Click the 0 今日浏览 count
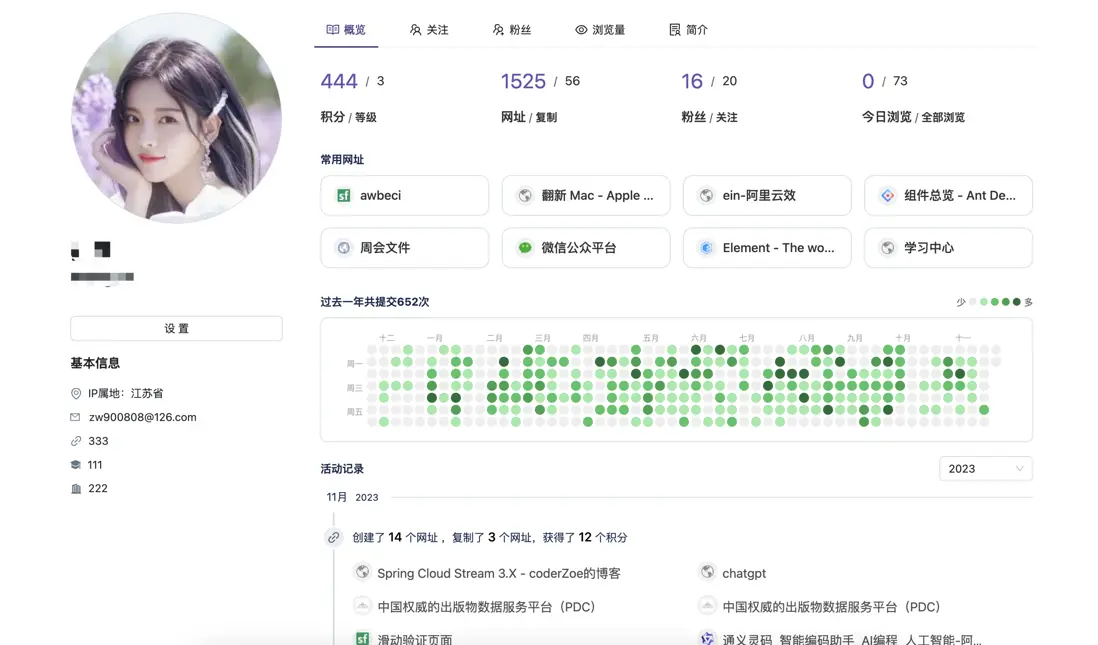The image size is (1098, 645). tap(868, 81)
